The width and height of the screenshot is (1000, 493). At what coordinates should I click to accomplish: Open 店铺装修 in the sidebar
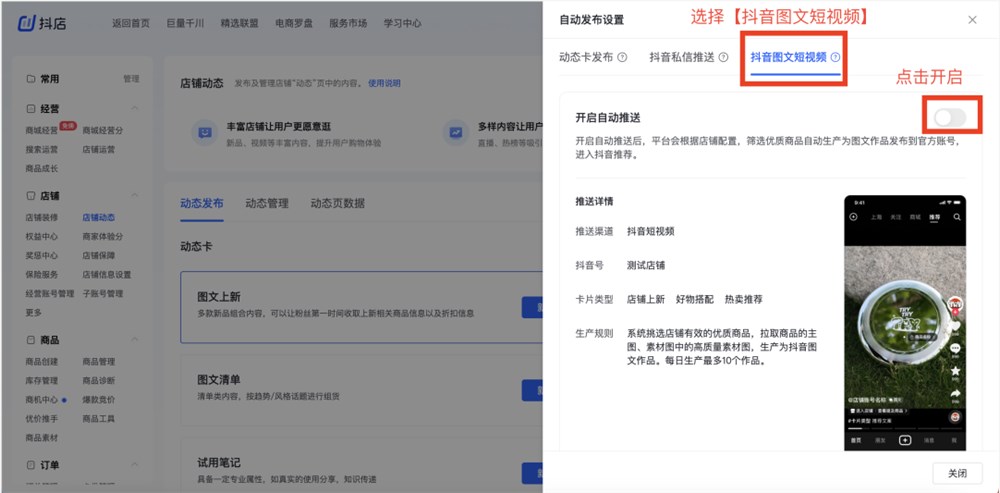pyautogui.click(x=41, y=217)
